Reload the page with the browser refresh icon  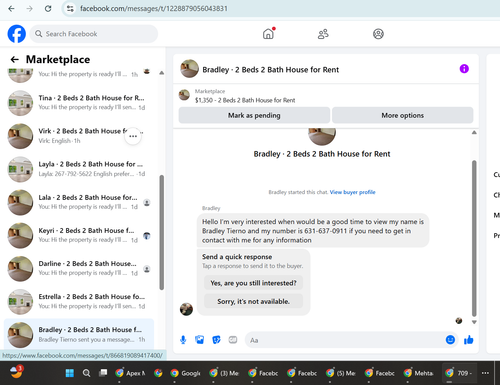[x=48, y=9]
